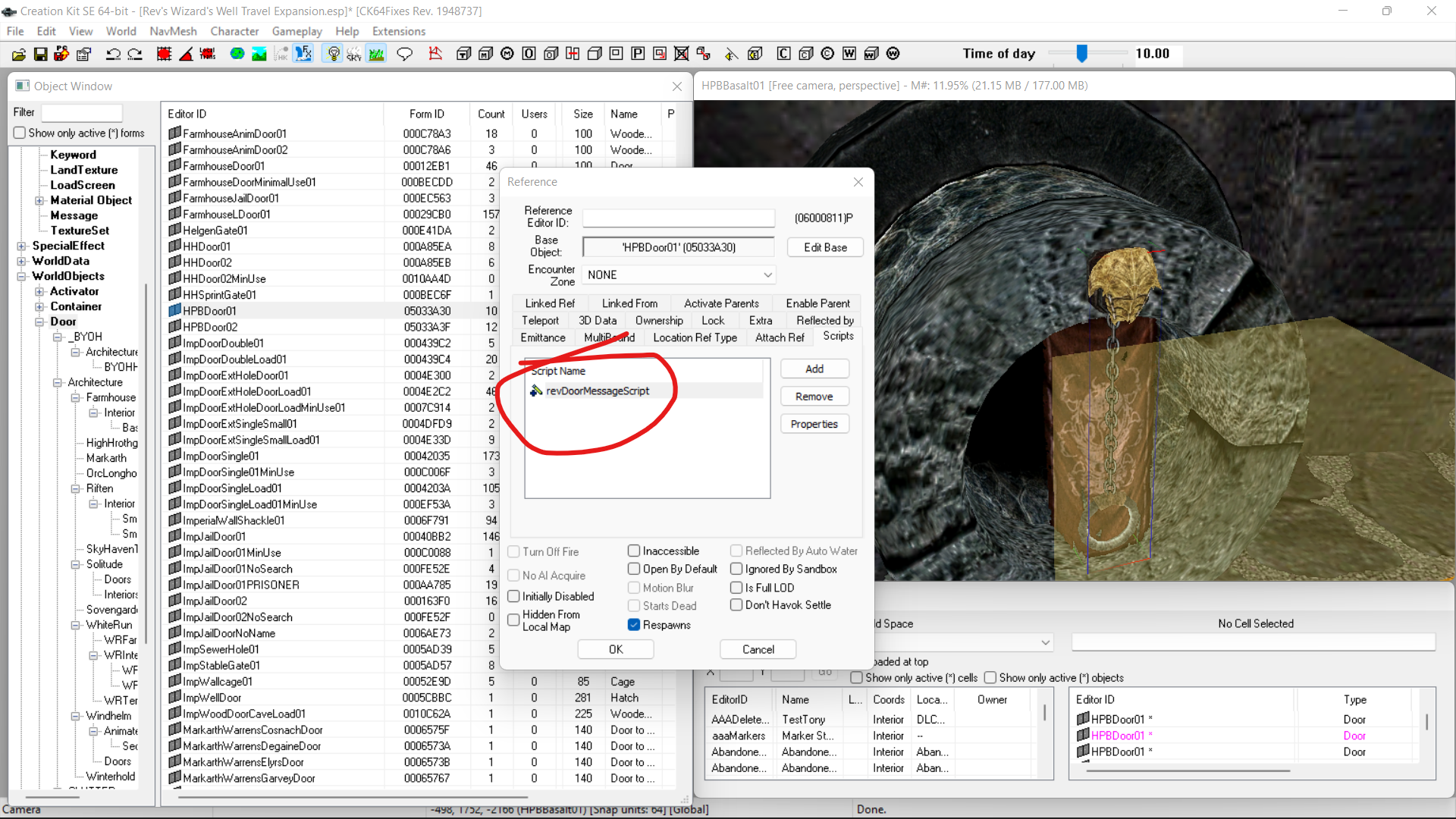The image size is (1456, 819).
Task: Toggle the Snap to Grid icon
Action: coord(164,54)
